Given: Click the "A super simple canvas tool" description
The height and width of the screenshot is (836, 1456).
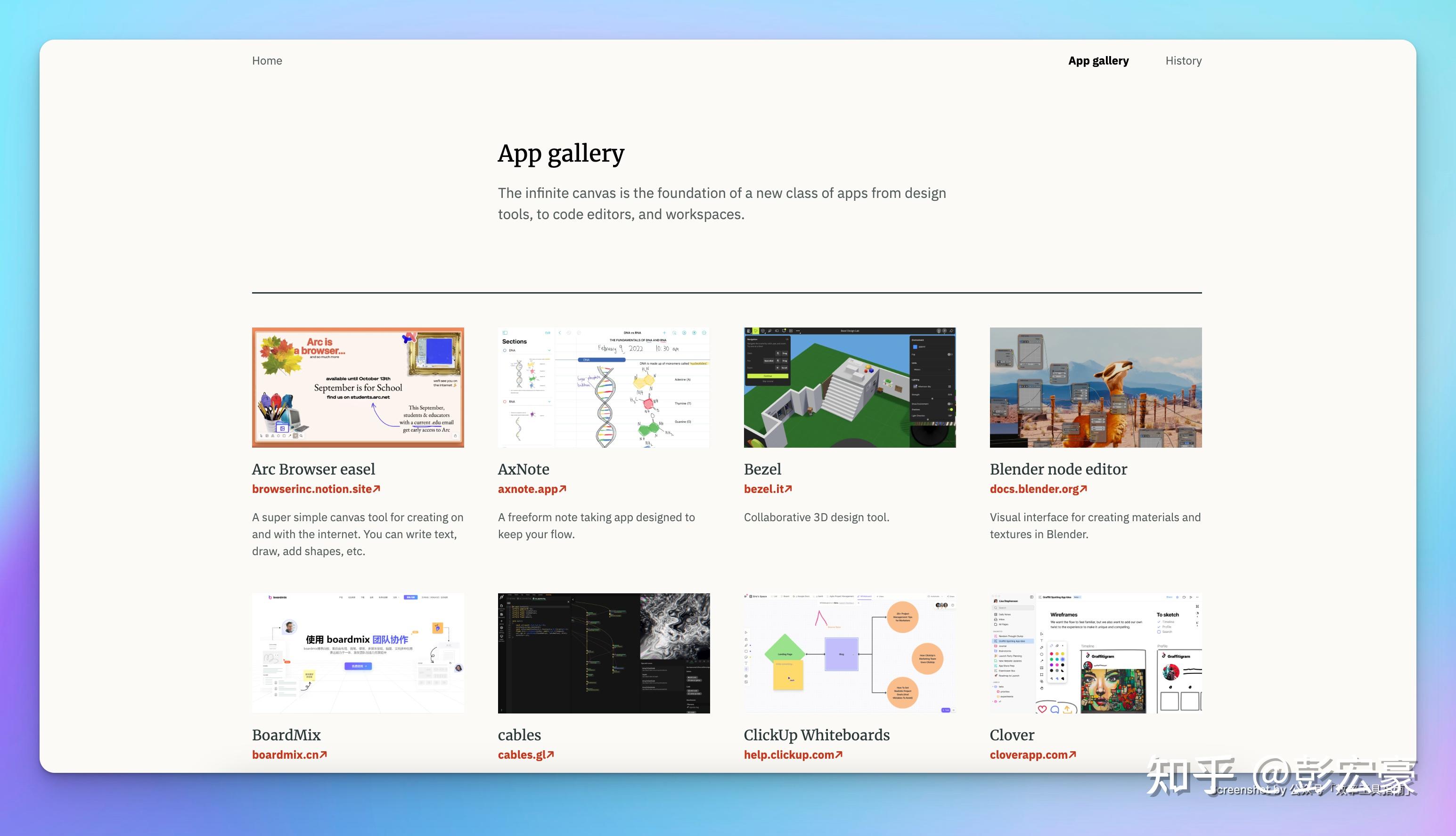Looking at the screenshot, I should coord(358,534).
